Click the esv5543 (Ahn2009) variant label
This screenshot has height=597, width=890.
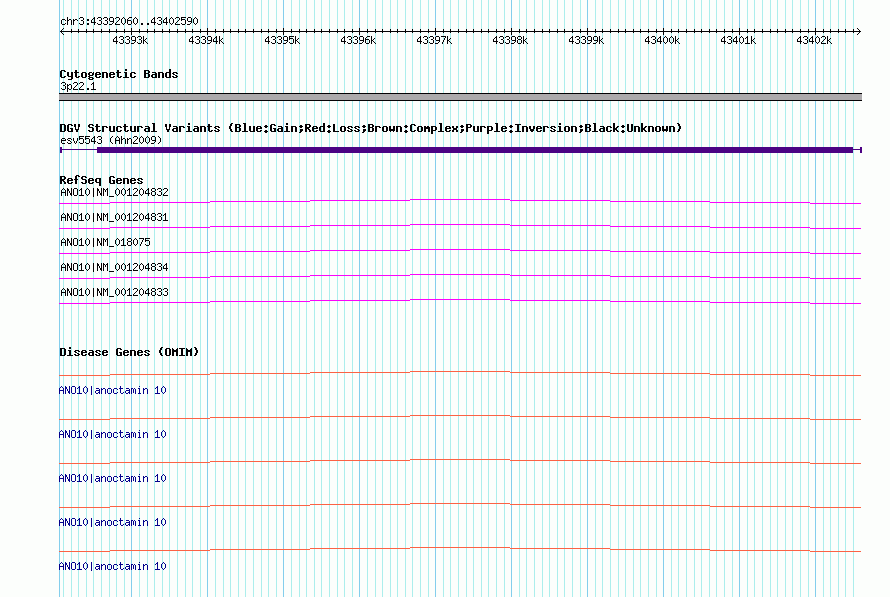pos(111,140)
